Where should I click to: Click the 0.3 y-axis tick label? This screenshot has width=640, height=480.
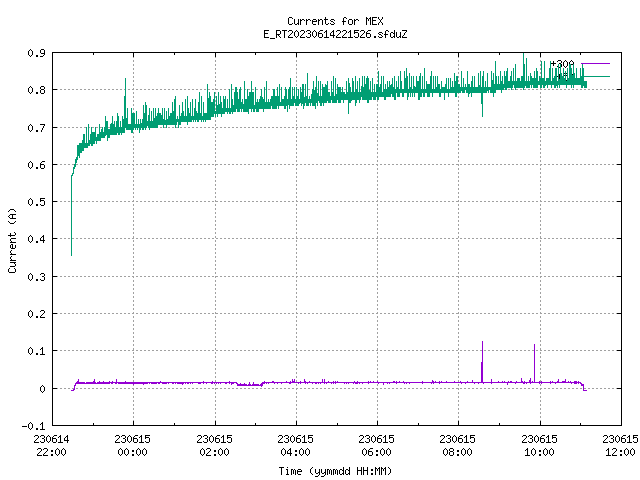point(36,277)
